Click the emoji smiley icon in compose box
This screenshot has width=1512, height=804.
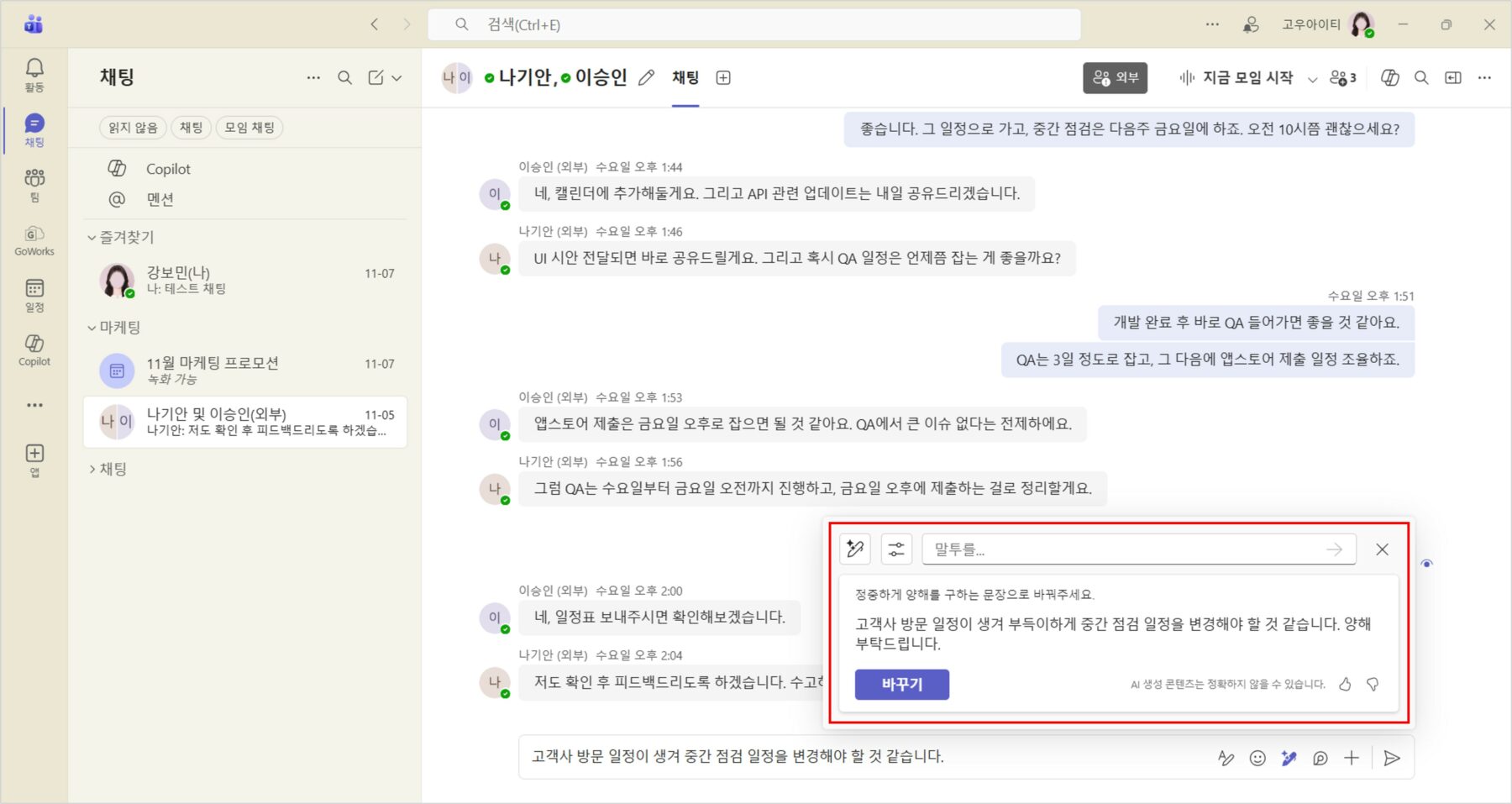coord(1257,758)
